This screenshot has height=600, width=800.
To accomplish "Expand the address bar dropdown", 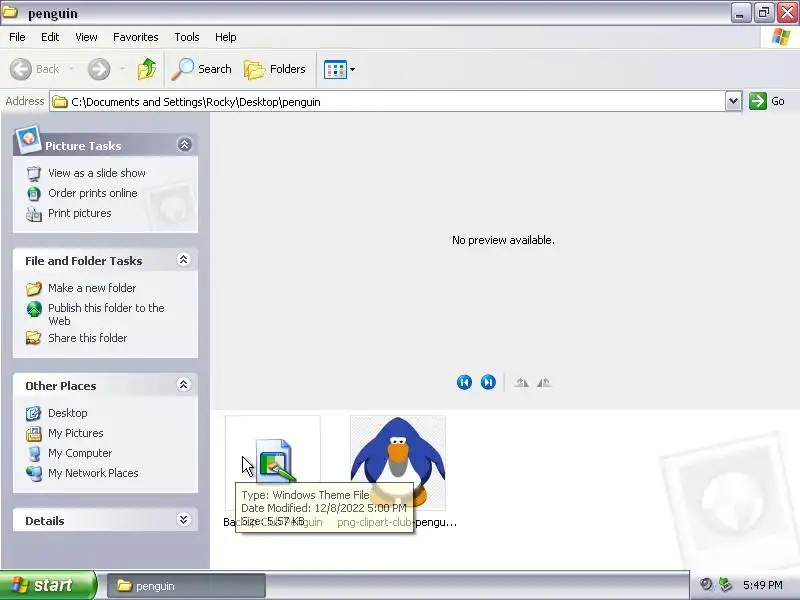I will 733,101.
